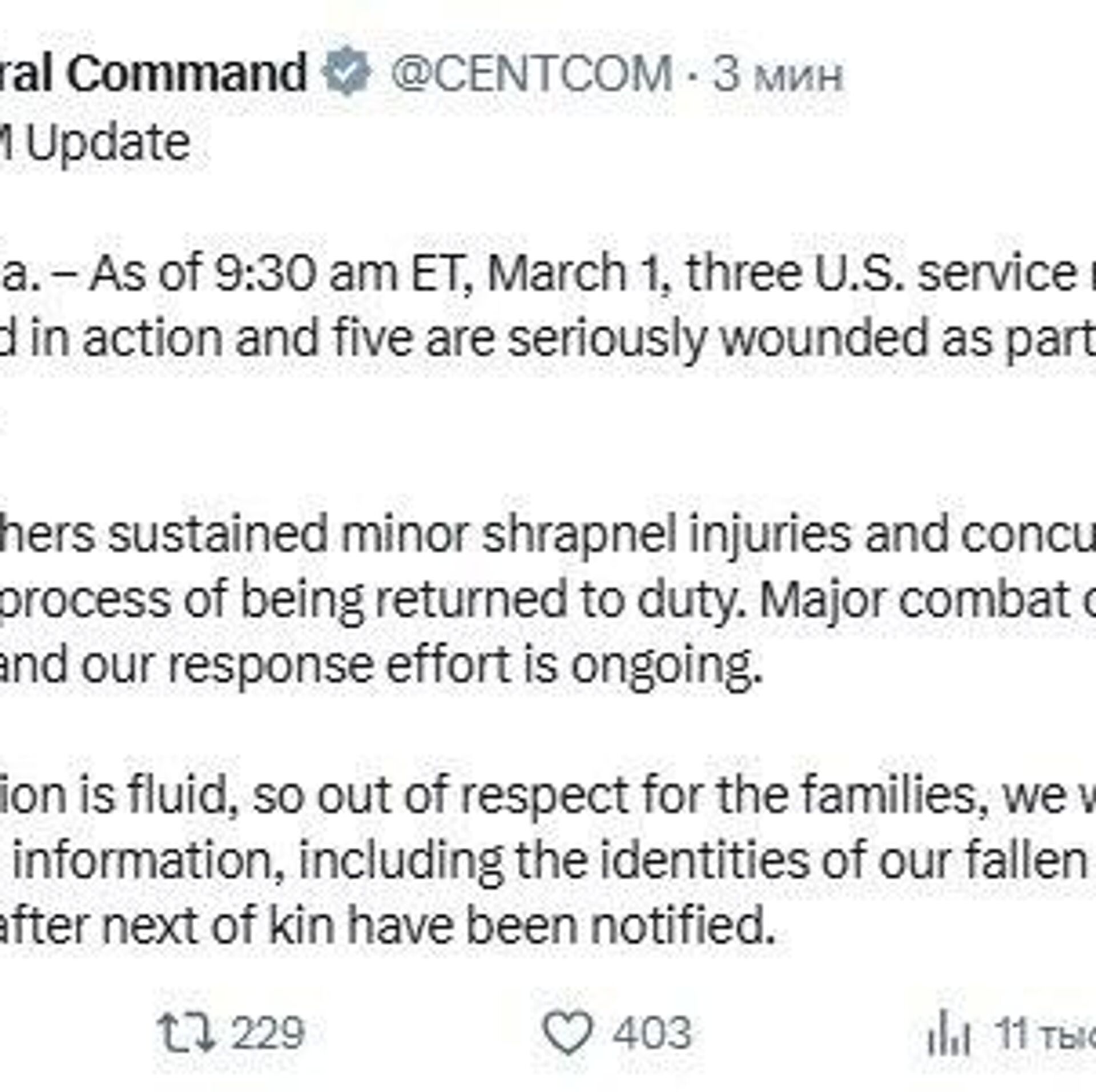Screen dimensions: 1096x1092
Task: Click the retweet arrows icon
Action: (187, 1032)
